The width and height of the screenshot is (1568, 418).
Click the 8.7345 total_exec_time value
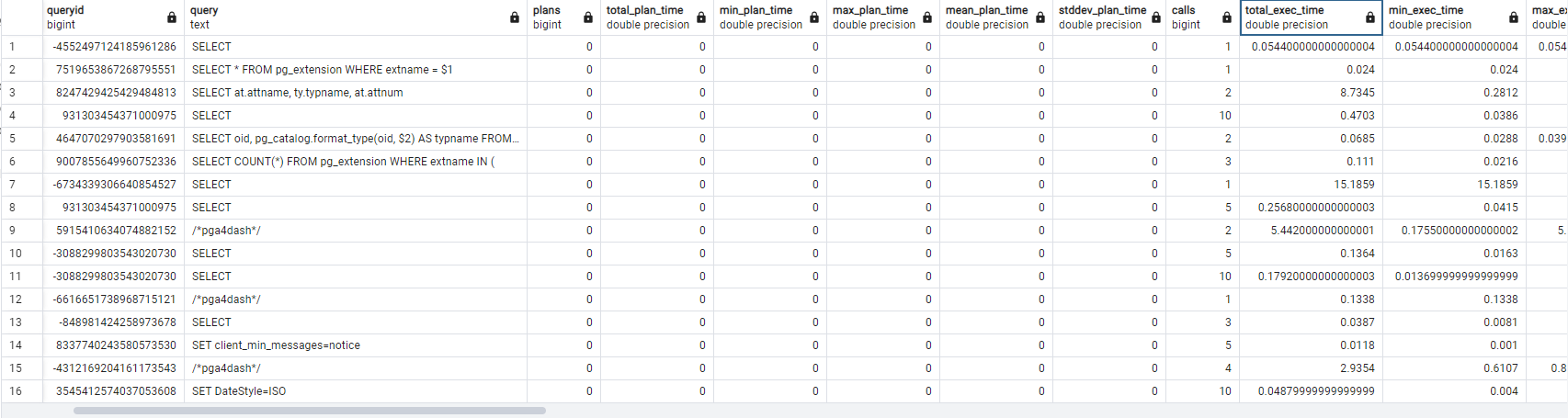tap(1357, 93)
